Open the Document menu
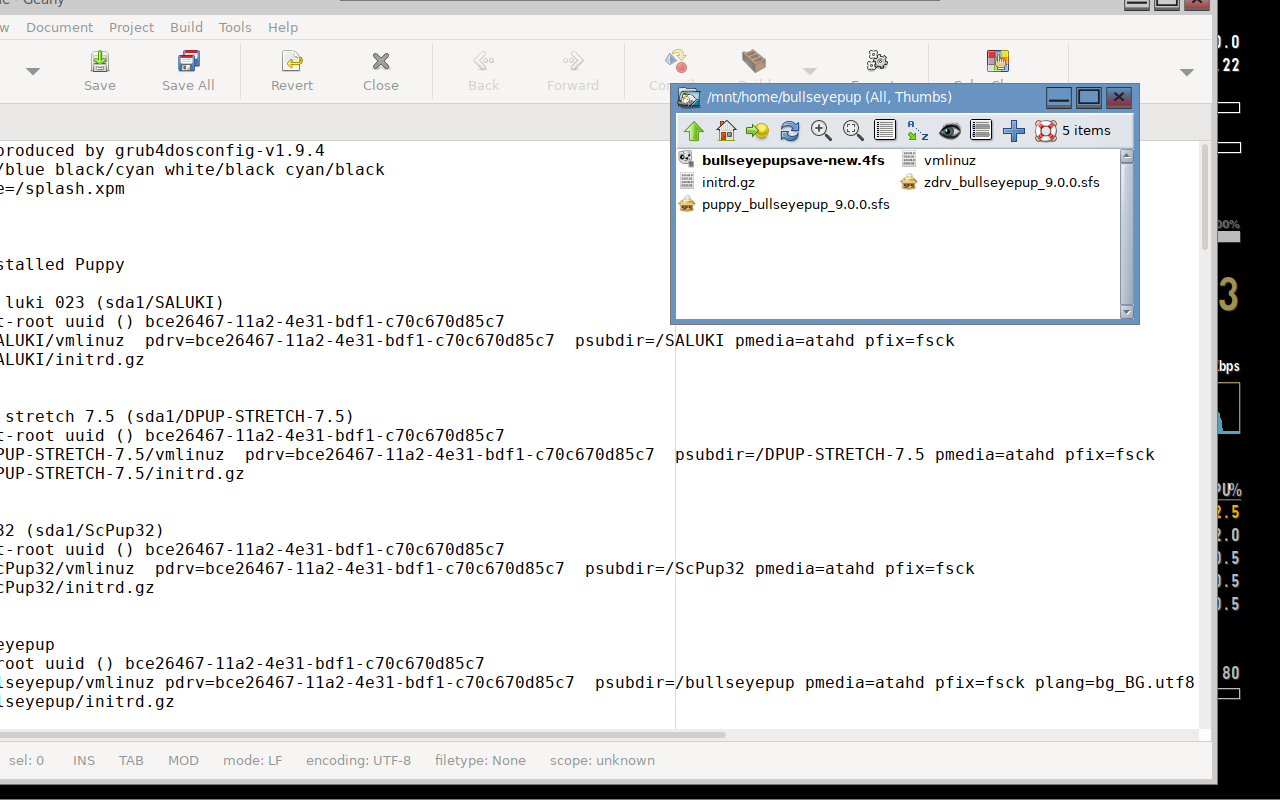1280x800 pixels. tap(59, 27)
